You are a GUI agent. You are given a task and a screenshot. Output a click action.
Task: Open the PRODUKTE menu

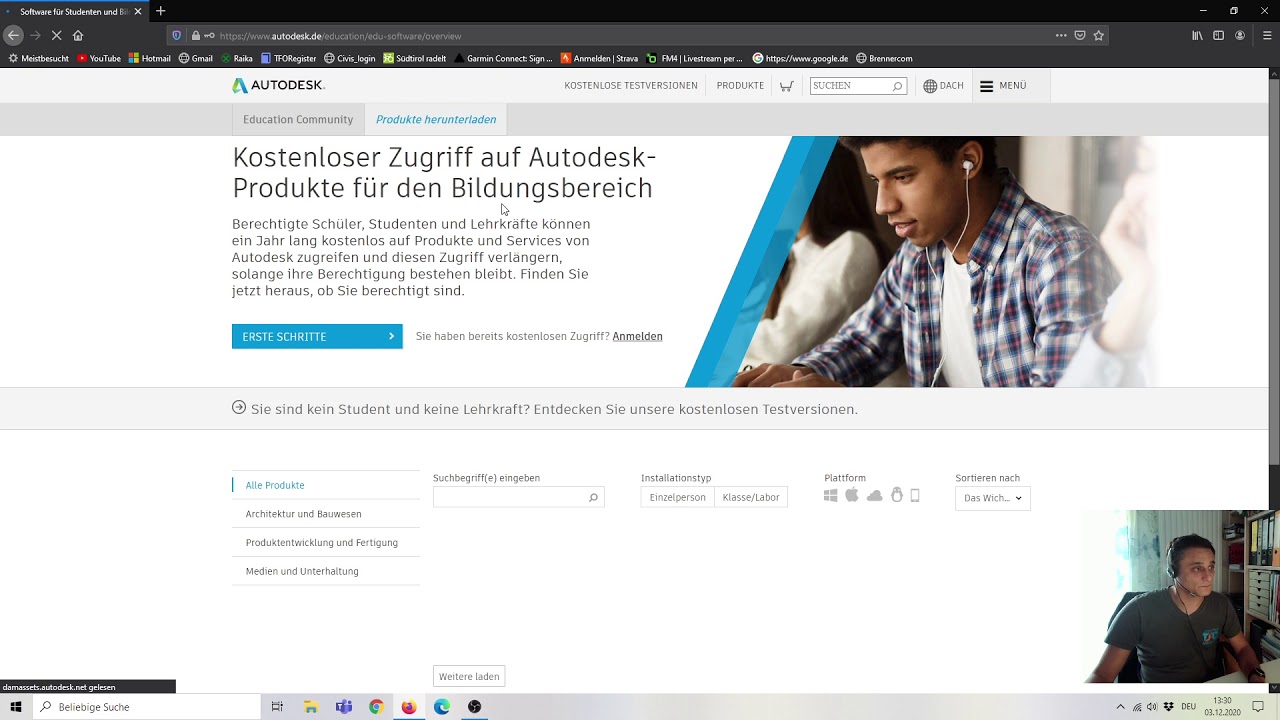[740, 86]
